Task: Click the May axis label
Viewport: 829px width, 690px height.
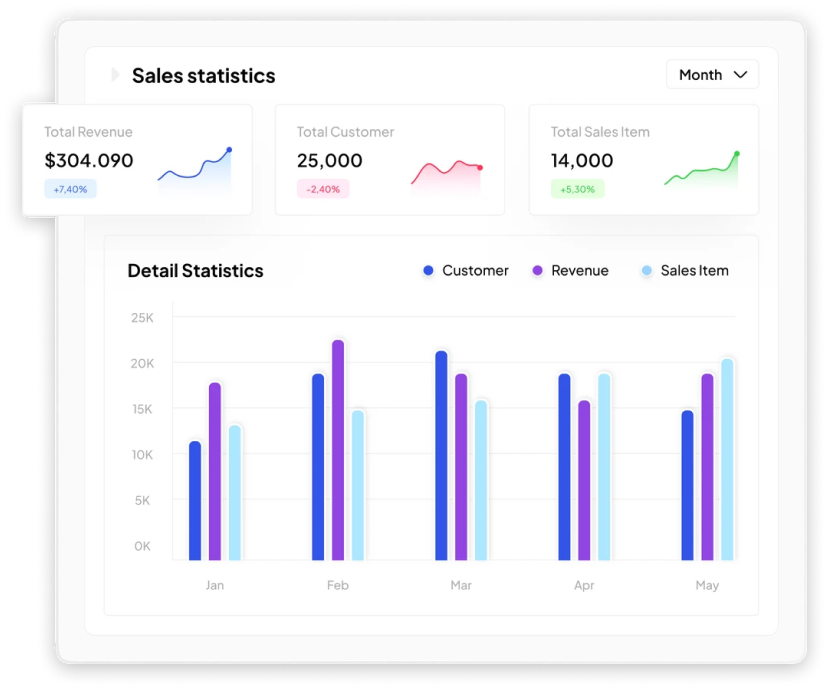Action: tap(707, 585)
